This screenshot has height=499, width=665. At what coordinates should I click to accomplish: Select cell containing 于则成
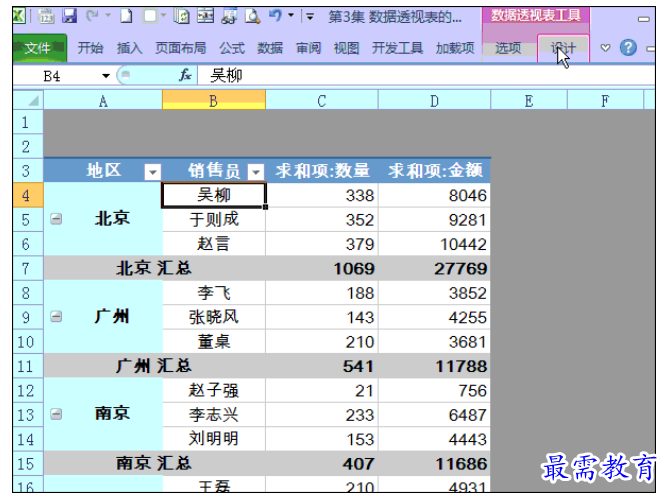(x=214, y=220)
